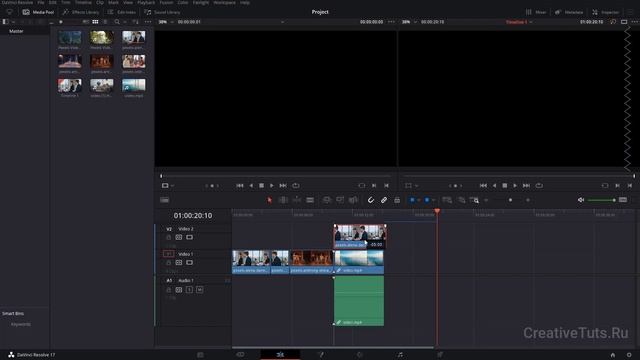This screenshot has height=360, width=640.
Task: Open the Edit menu
Action: [53, 2]
